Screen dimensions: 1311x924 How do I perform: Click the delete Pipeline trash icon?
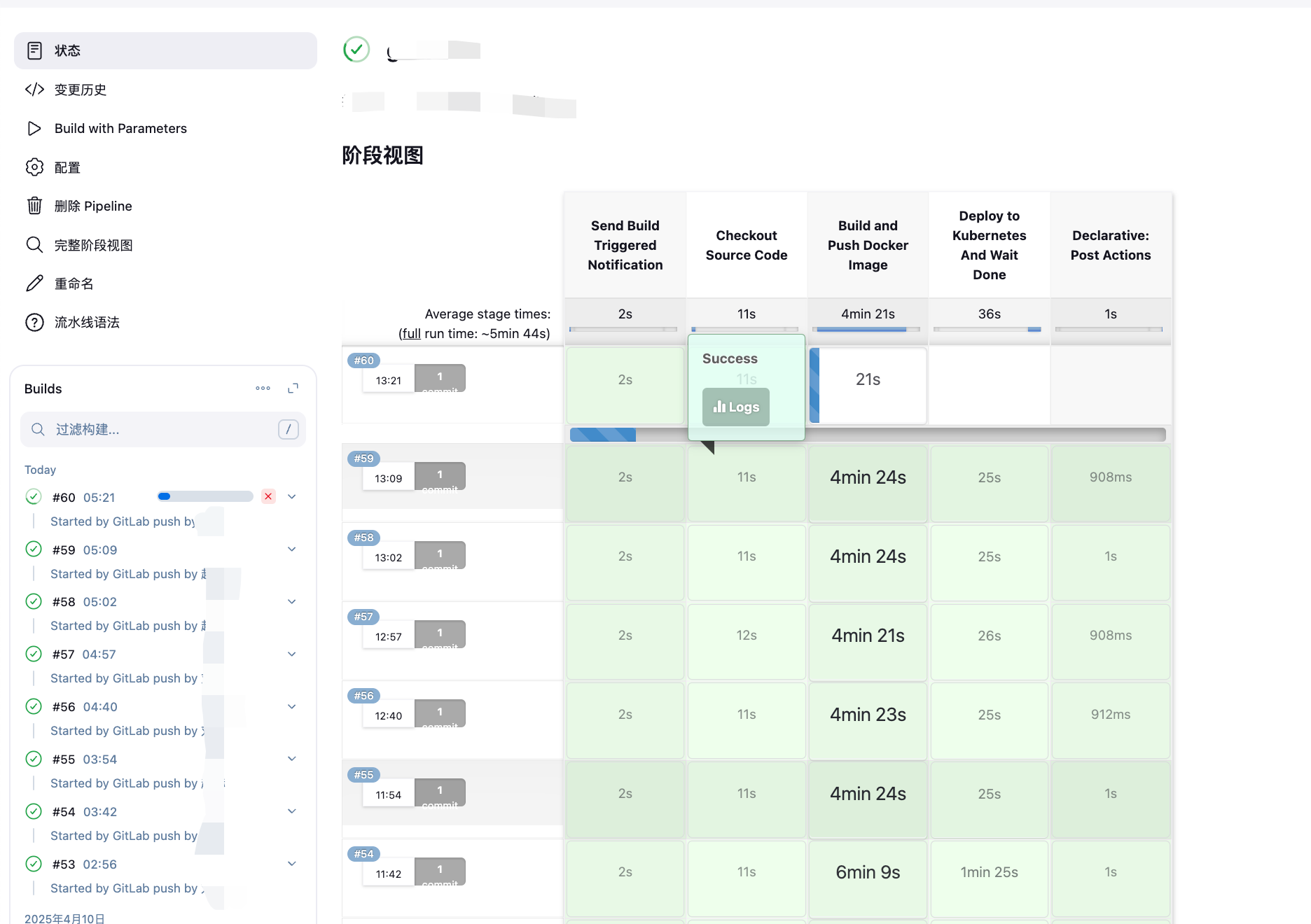click(x=34, y=206)
